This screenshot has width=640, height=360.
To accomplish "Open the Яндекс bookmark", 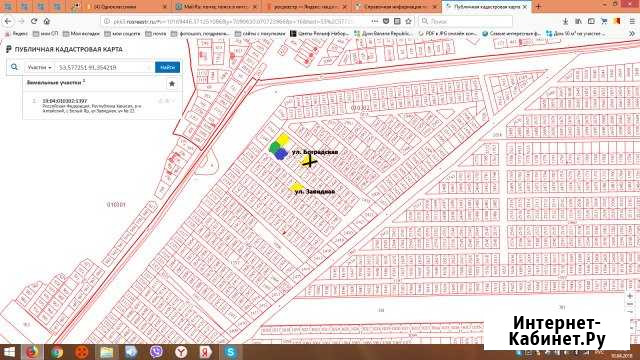I will pos(16,33).
